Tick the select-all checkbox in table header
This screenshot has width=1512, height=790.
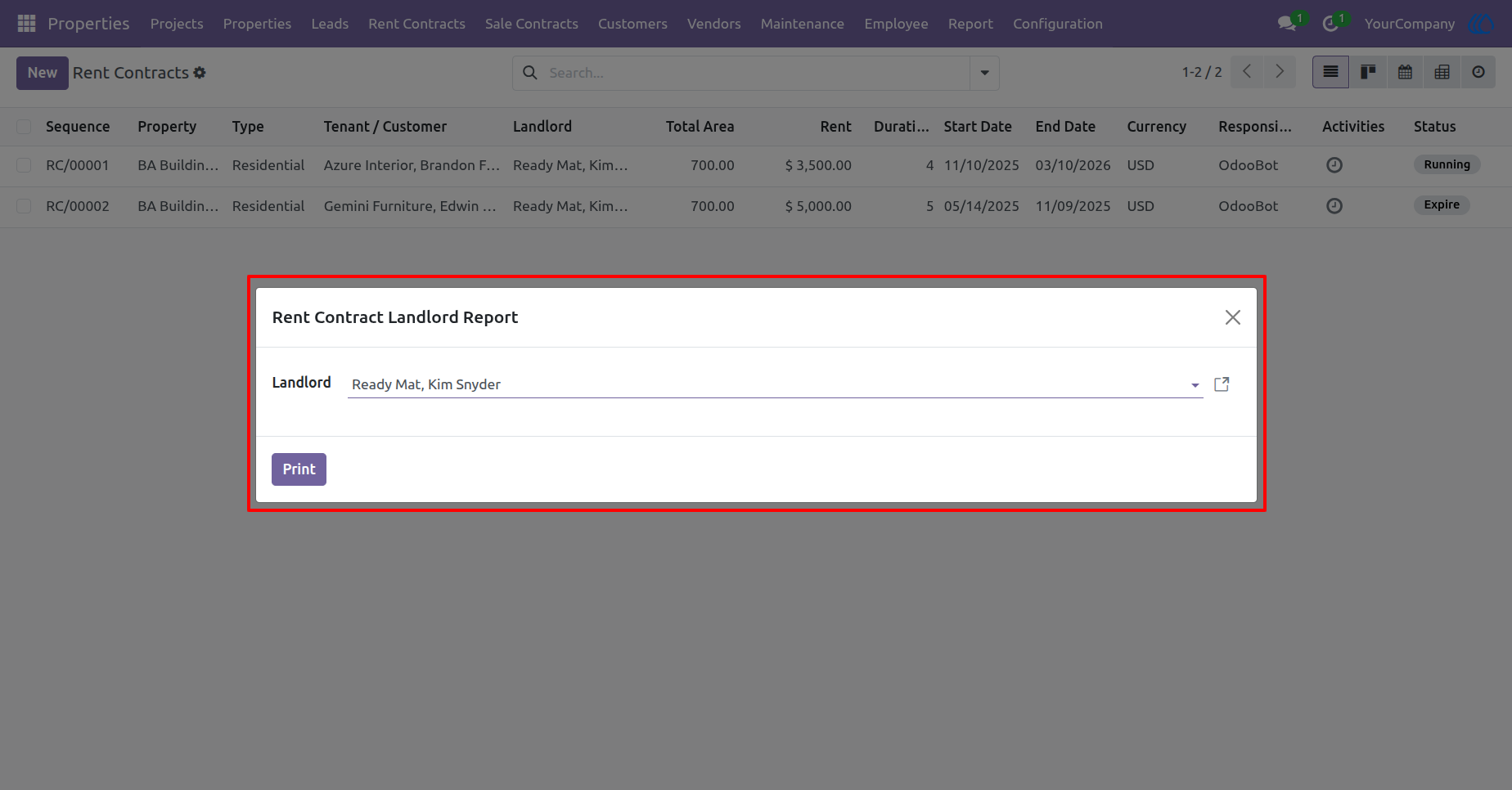coord(24,127)
